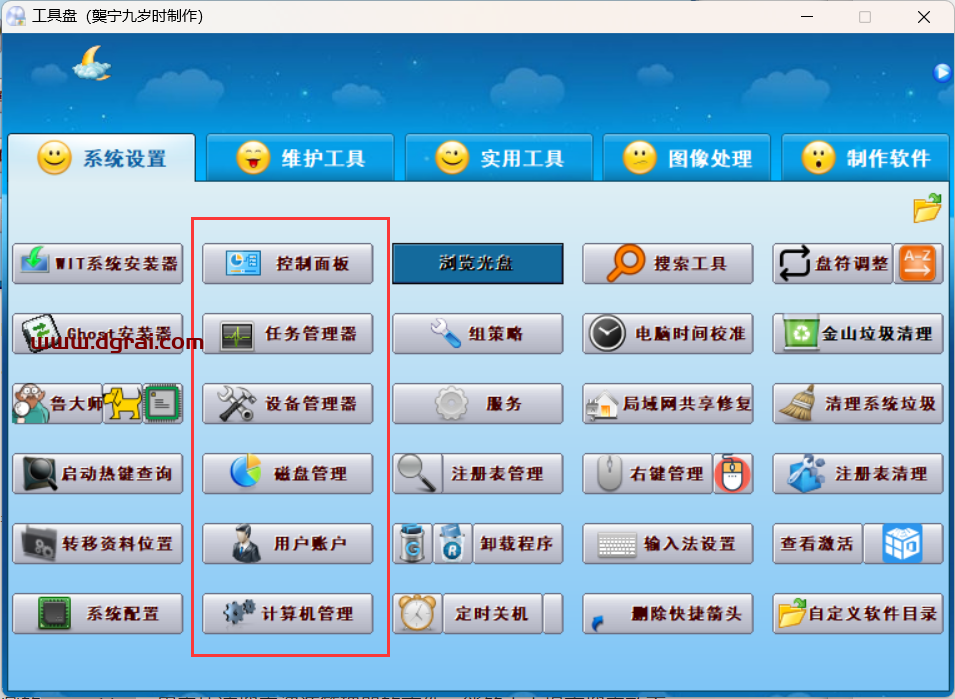
Task: Click the blue play arrow icon
Action: (942, 73)
